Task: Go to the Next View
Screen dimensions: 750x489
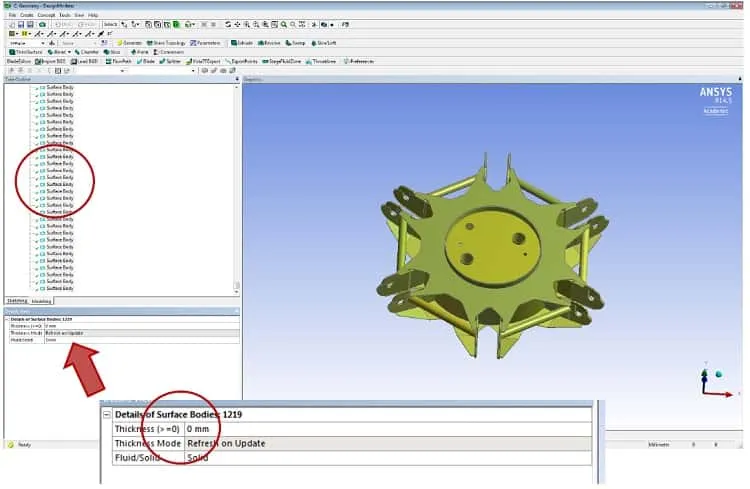Action: [293, 24]
